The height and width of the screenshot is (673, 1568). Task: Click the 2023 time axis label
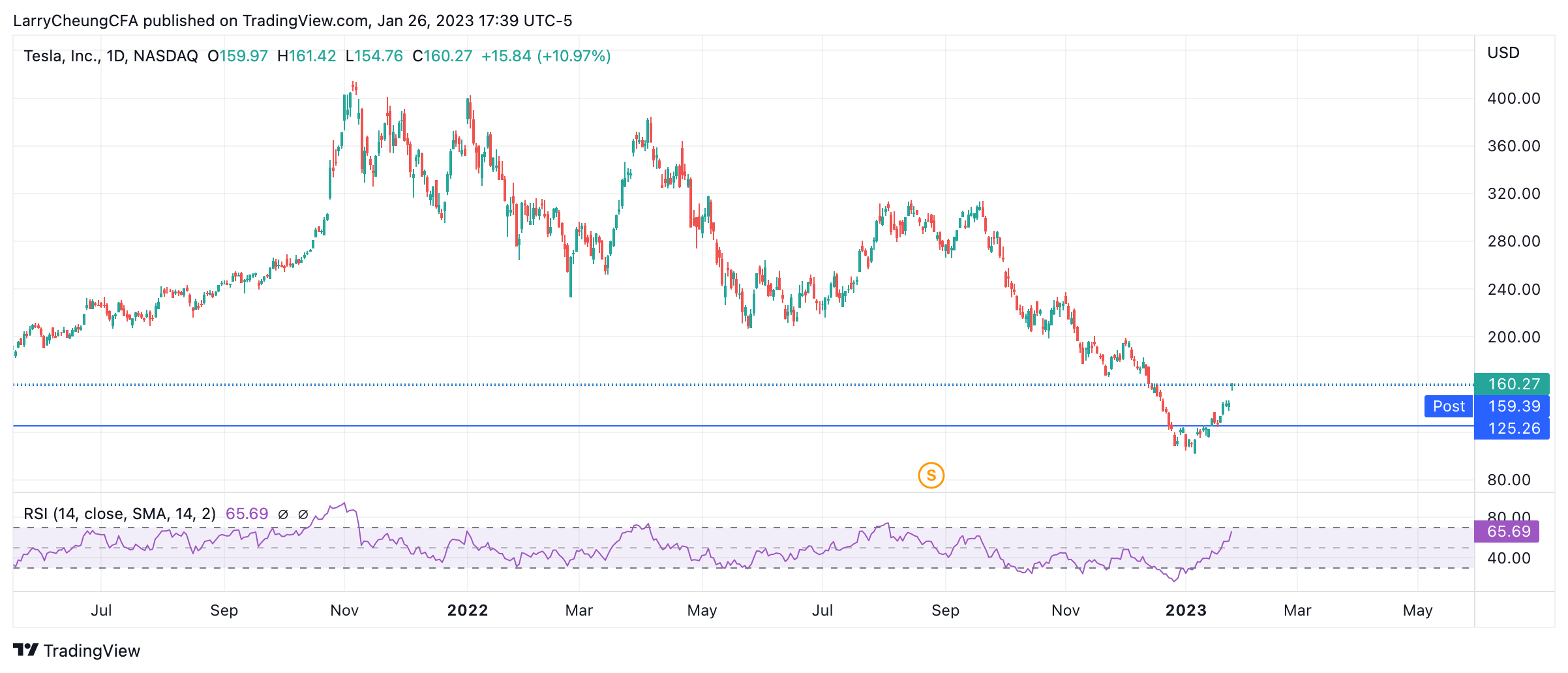tap(1186, 610)
